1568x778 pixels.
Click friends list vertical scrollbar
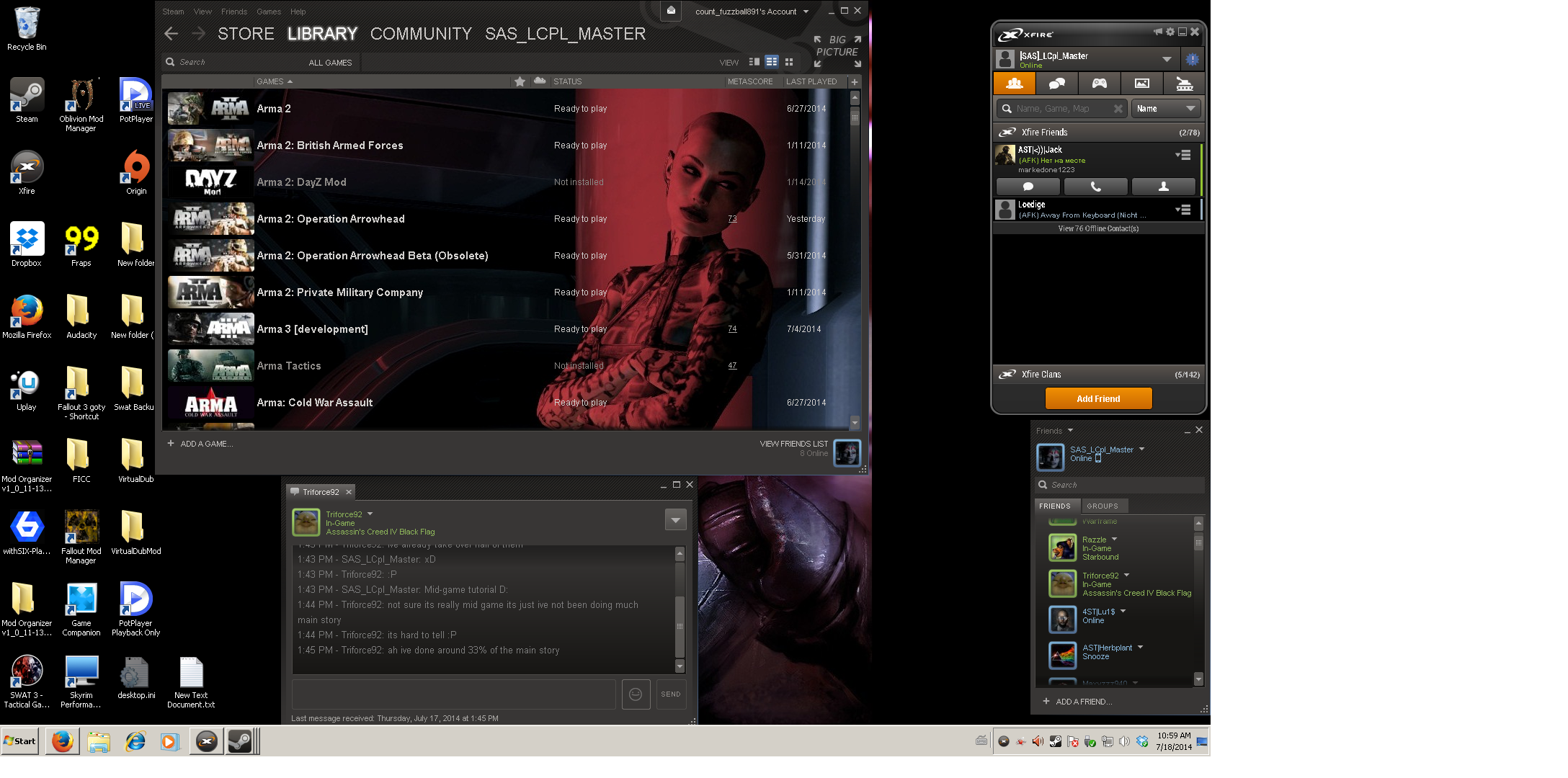click(x=1198, y=602)
